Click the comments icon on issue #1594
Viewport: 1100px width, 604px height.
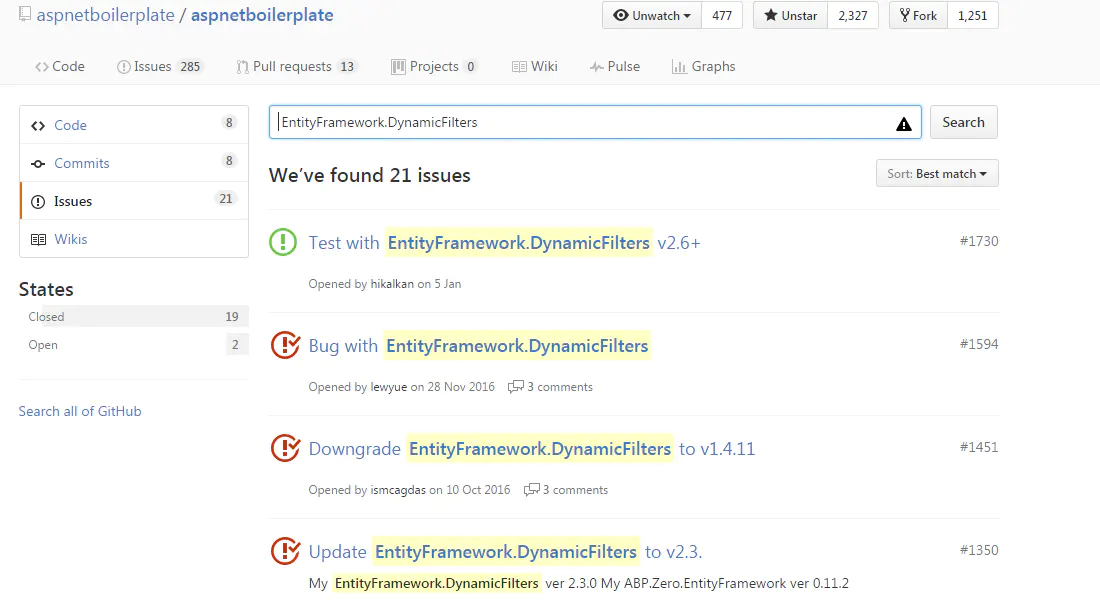pyautogui.click(x=516, y=387)
